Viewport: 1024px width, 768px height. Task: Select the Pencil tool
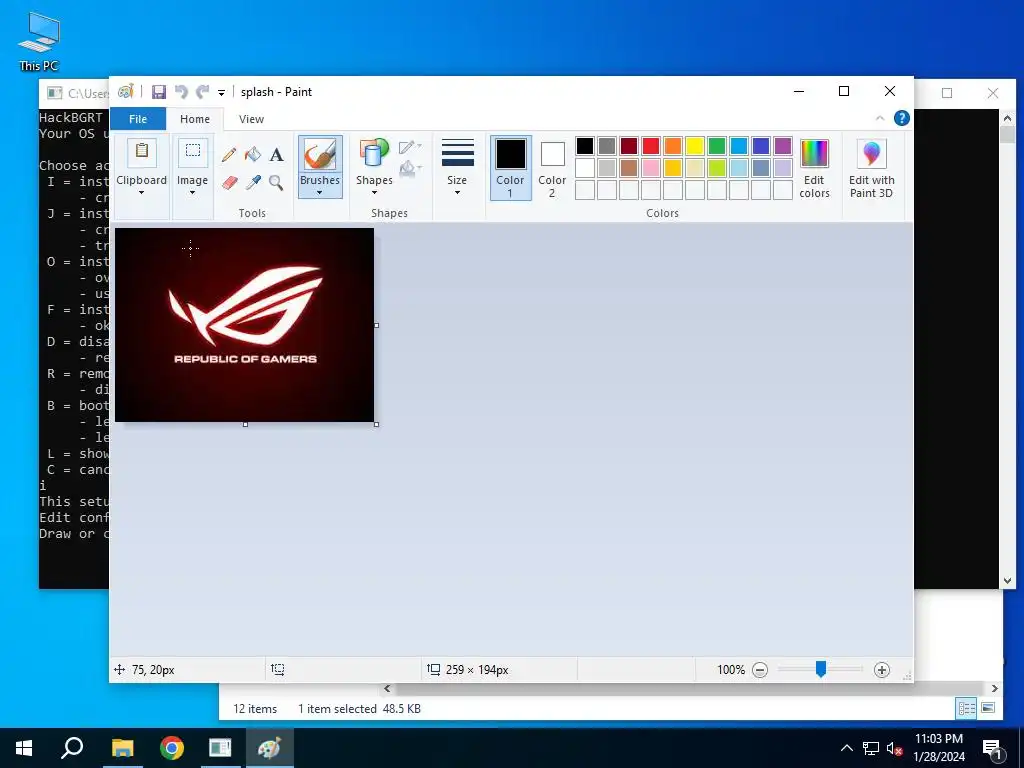[x=229, y=155]
